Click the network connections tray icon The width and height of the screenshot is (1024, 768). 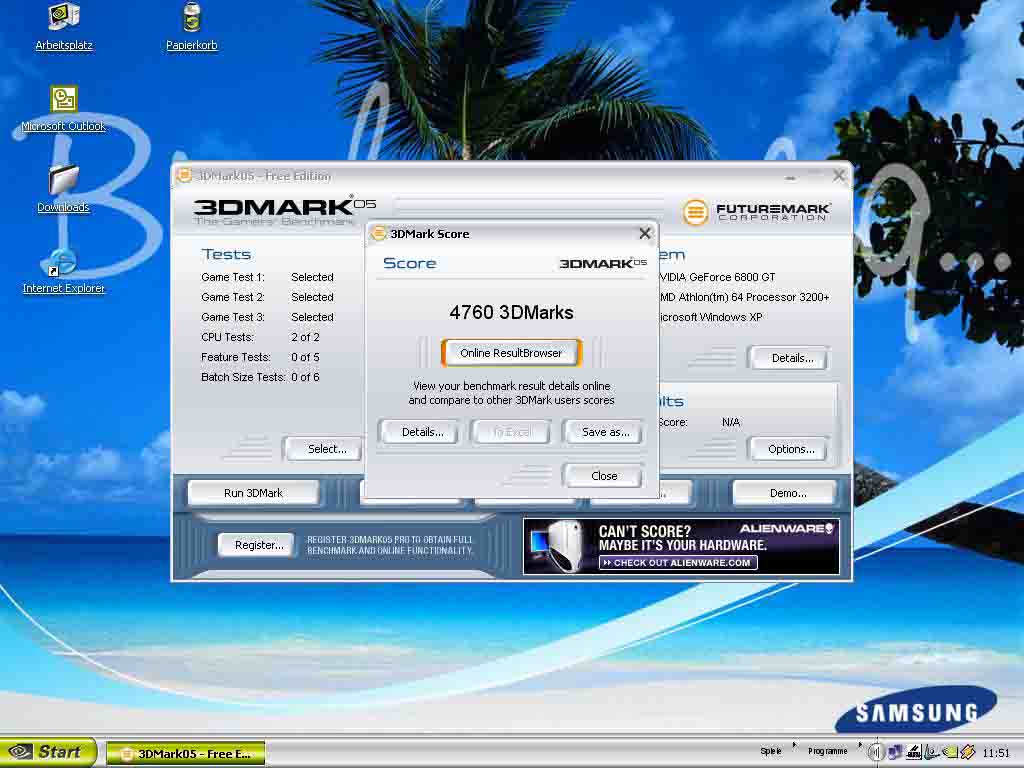click(894, 752)
